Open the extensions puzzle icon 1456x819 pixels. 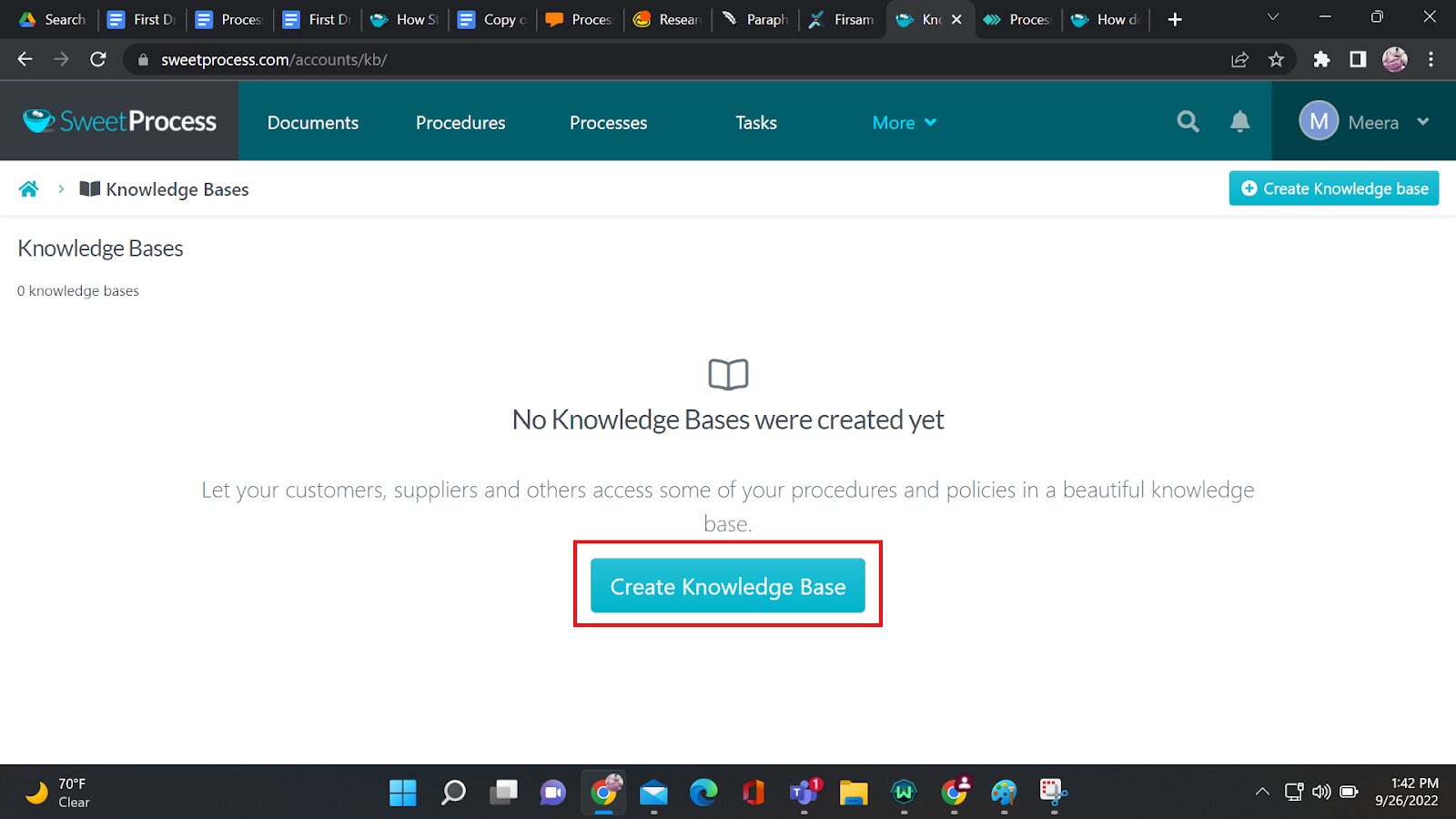1321,59
